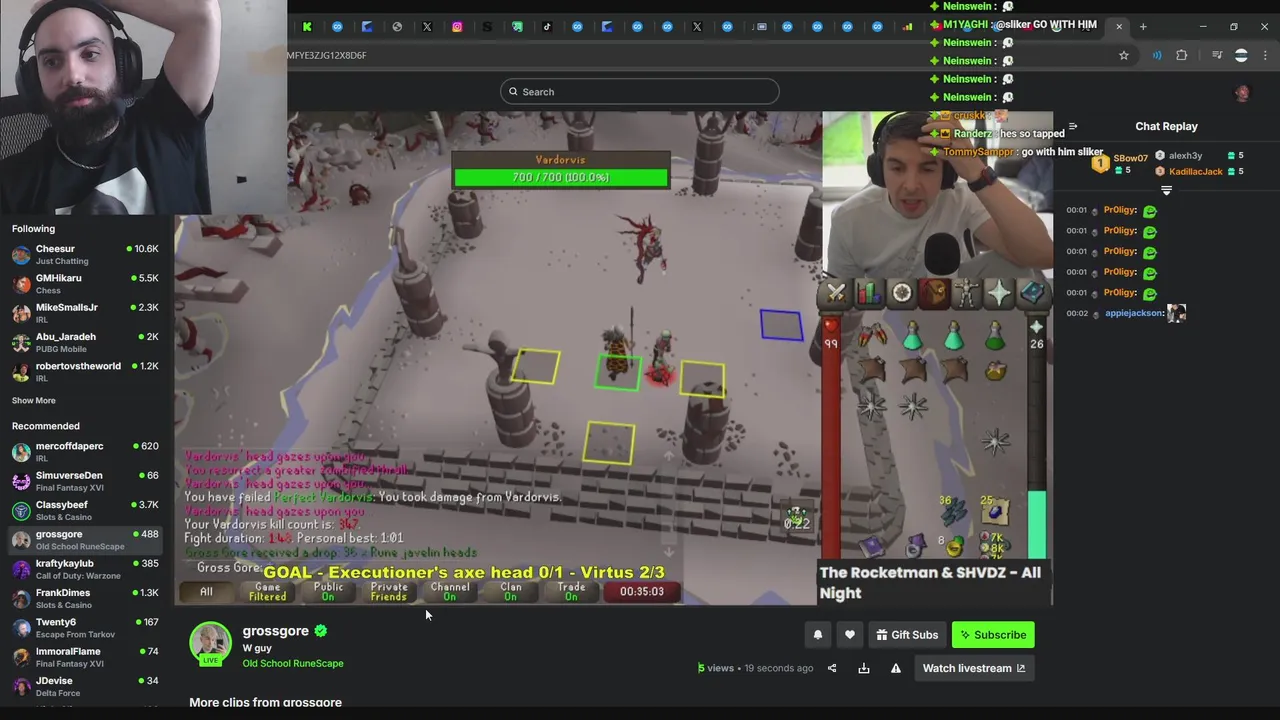Viewport: 1280px width, 720px height.
Task: Click the gift icon on Gift Subs
Action: pos(882,635)
